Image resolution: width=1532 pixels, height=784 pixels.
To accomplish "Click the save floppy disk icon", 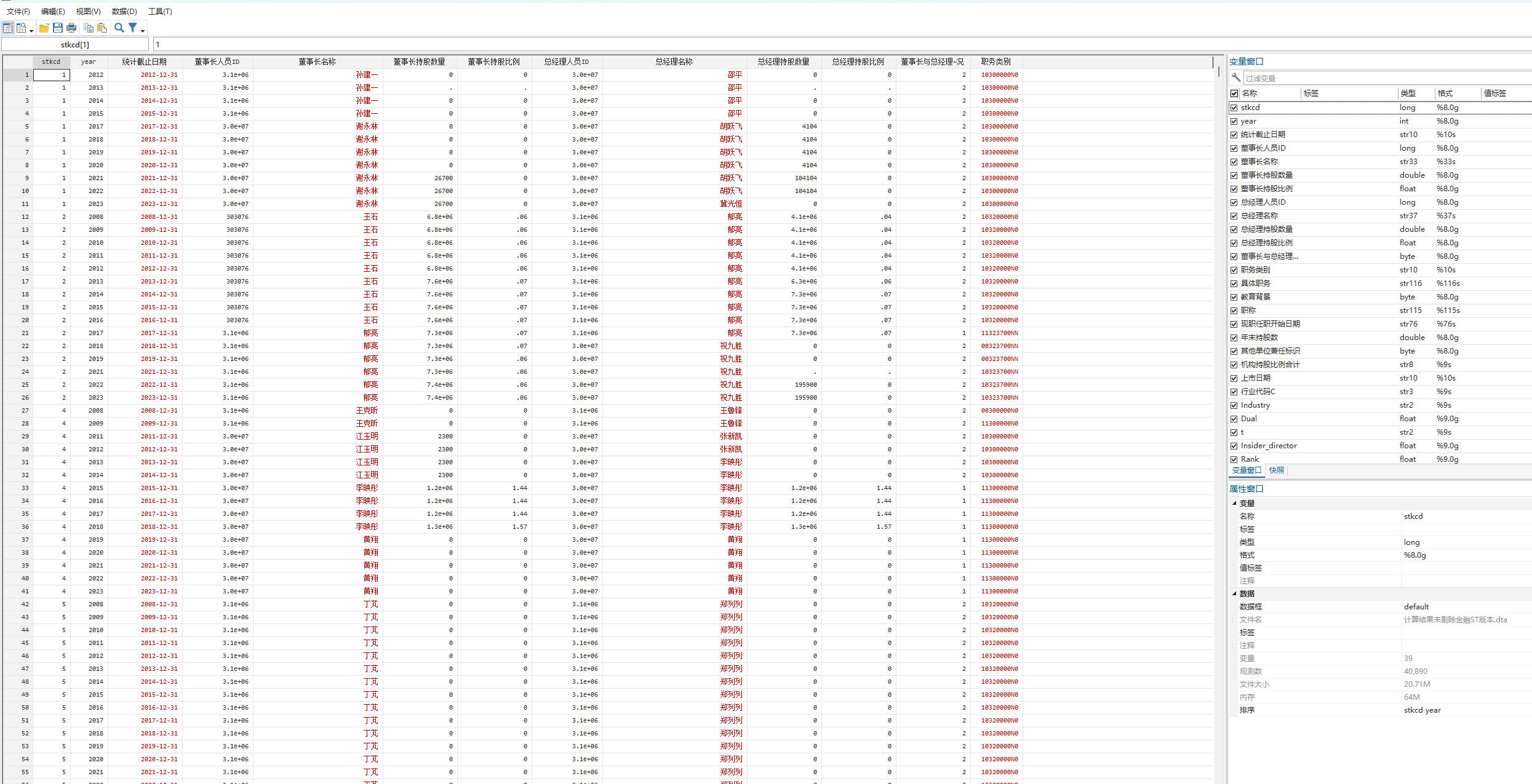I will [x=58, y=28].
